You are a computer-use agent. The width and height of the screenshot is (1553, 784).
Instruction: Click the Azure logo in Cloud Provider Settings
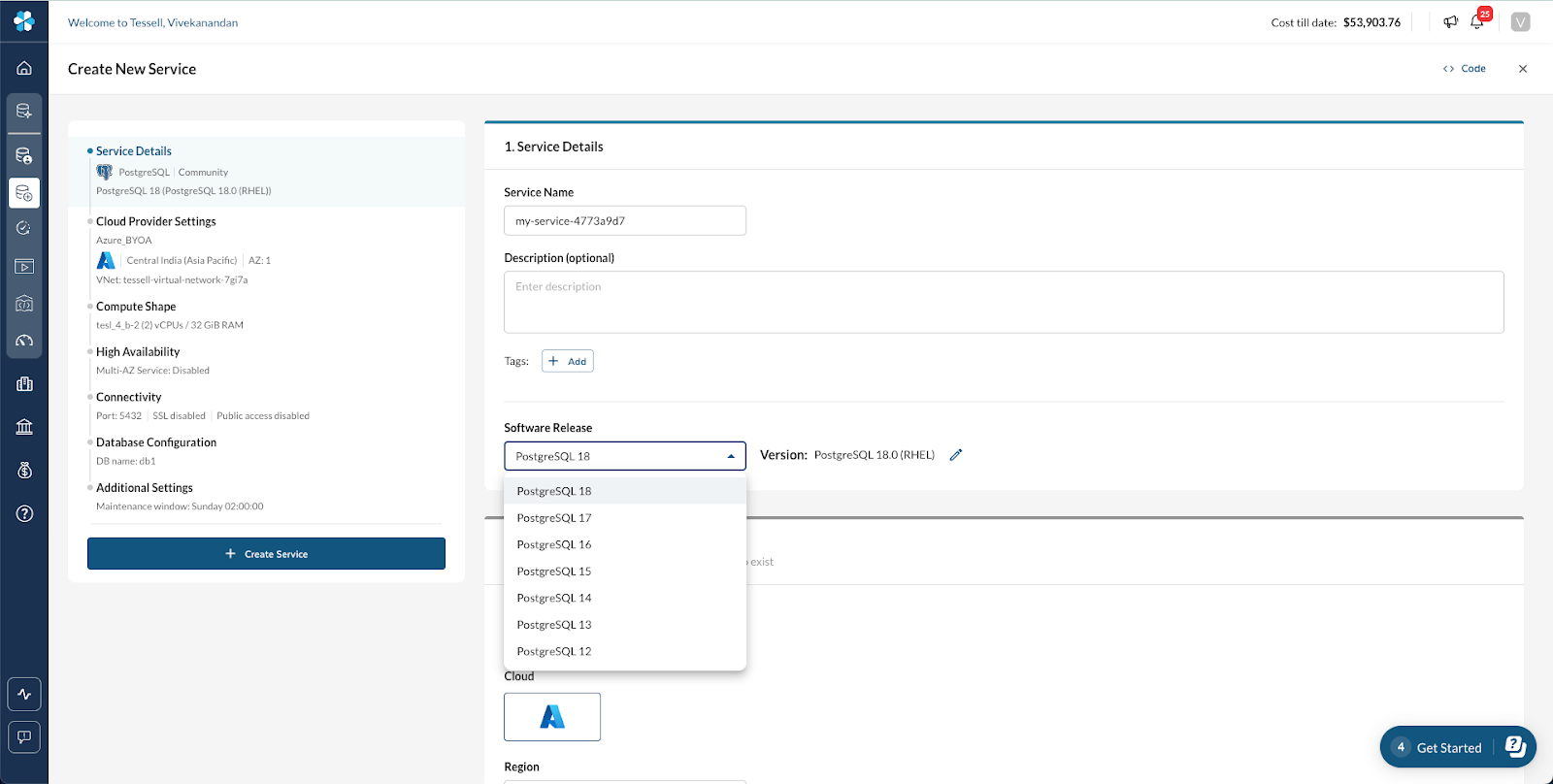point(106,260)
